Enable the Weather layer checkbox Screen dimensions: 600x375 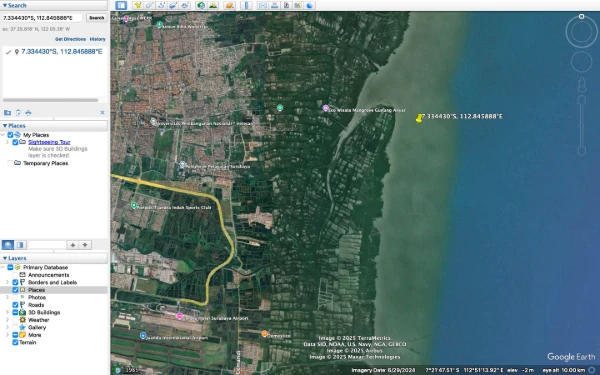15,320
